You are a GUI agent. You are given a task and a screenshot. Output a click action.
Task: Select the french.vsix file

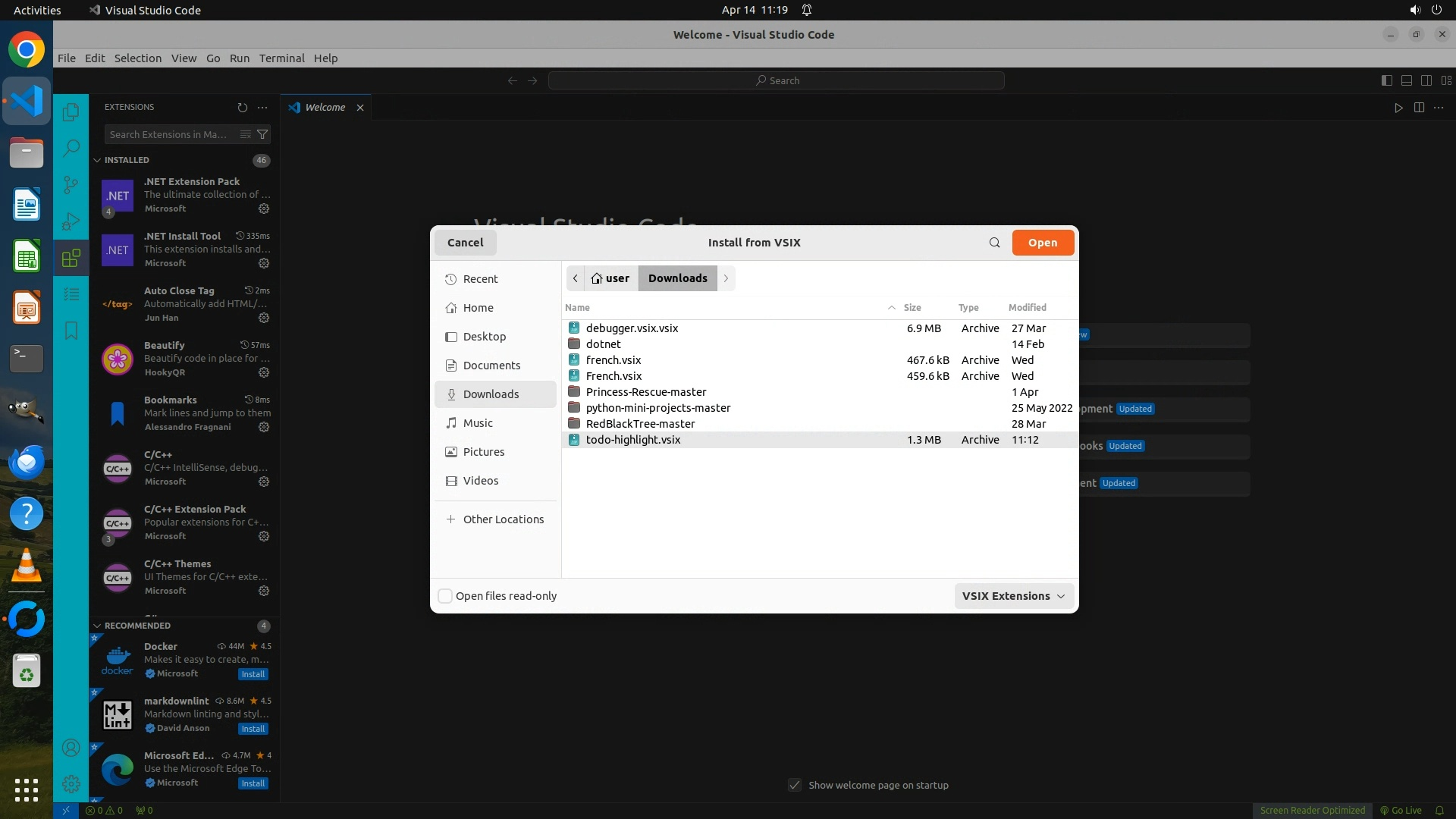pos(613,360)
